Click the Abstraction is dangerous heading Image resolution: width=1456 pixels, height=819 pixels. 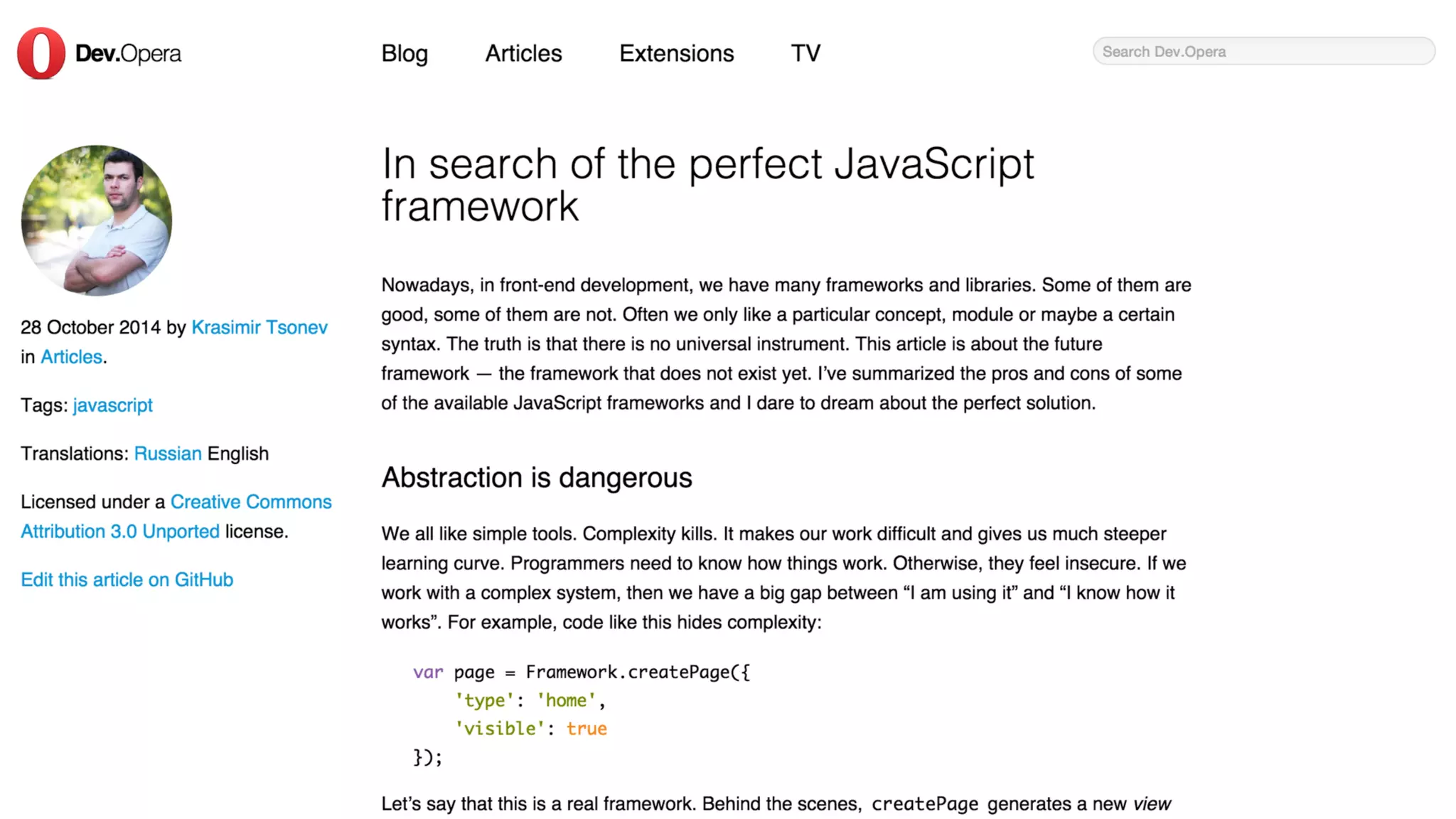536,478
